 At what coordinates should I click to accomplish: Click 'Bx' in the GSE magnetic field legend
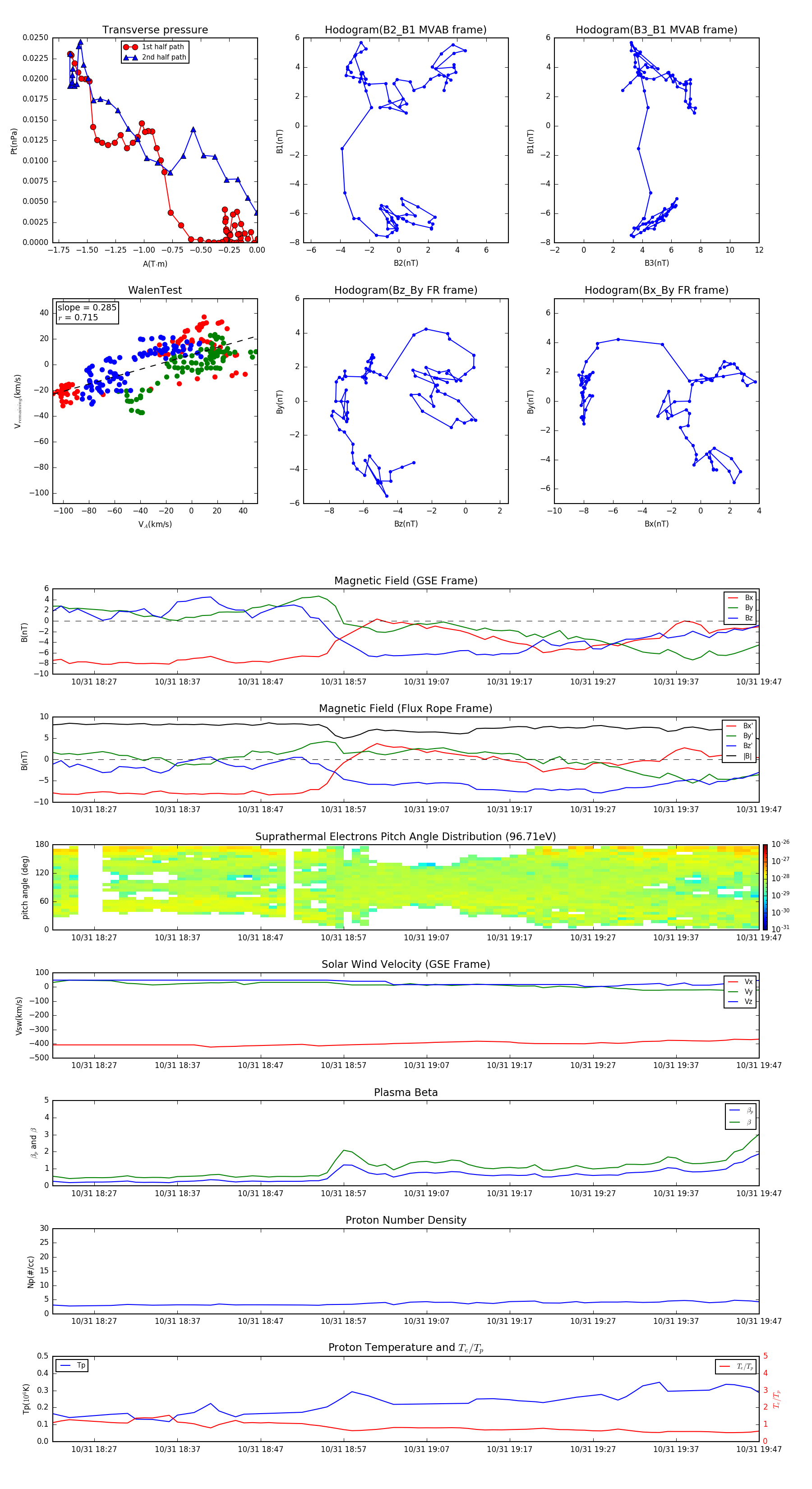click(x=748, y=598)
